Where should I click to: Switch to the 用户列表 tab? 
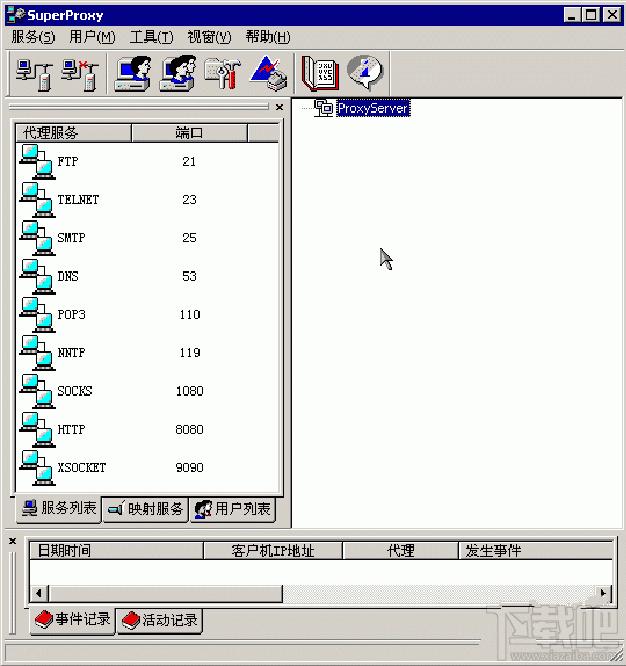coord(233,509)
